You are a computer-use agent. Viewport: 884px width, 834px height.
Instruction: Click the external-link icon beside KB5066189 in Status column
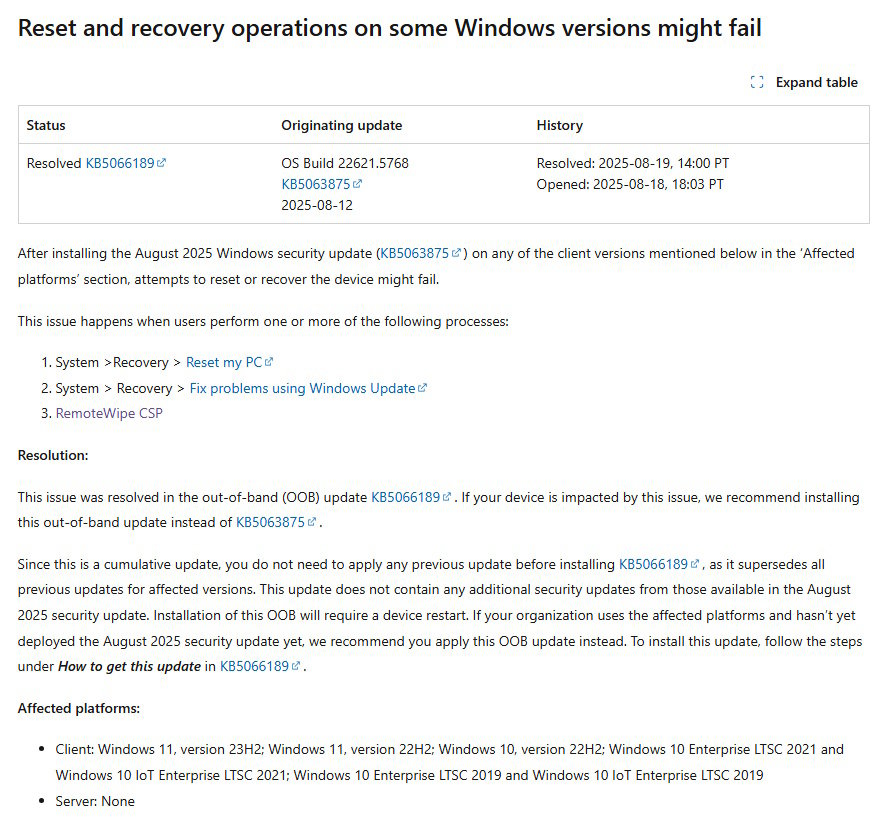pyautogui.click(x=161, y=162)
